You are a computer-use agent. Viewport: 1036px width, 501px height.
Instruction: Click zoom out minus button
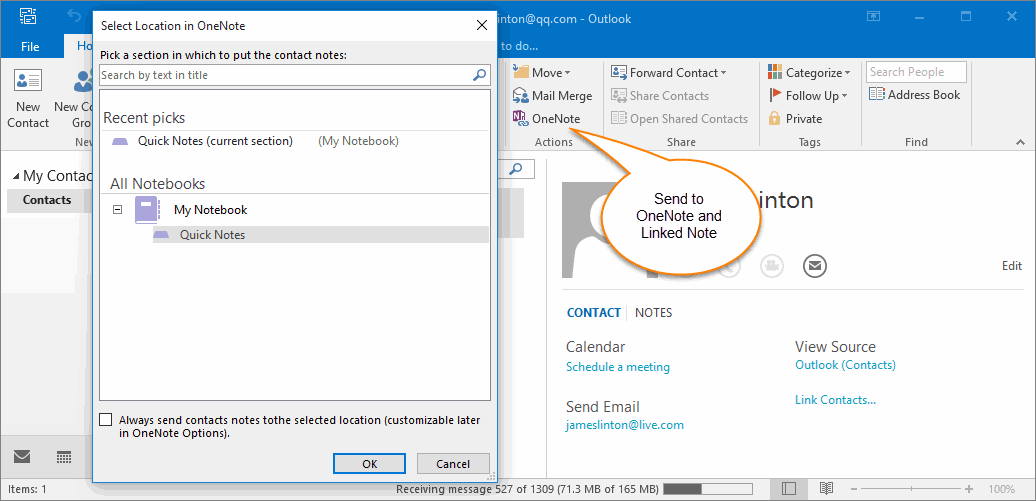(854, 489)
